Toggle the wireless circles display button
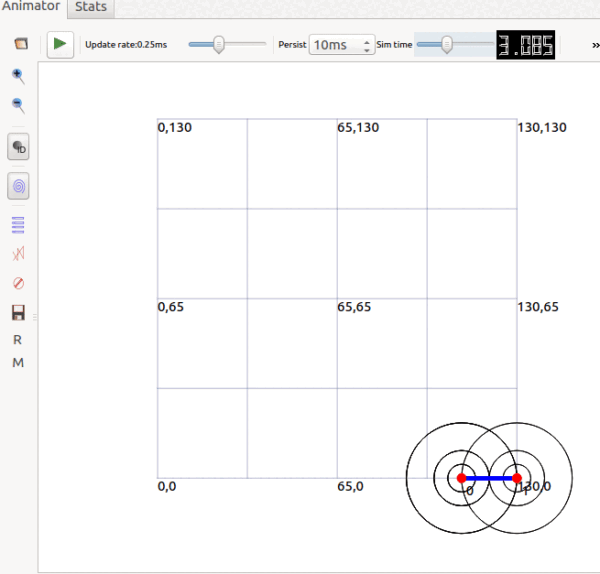 coord(19,186)
